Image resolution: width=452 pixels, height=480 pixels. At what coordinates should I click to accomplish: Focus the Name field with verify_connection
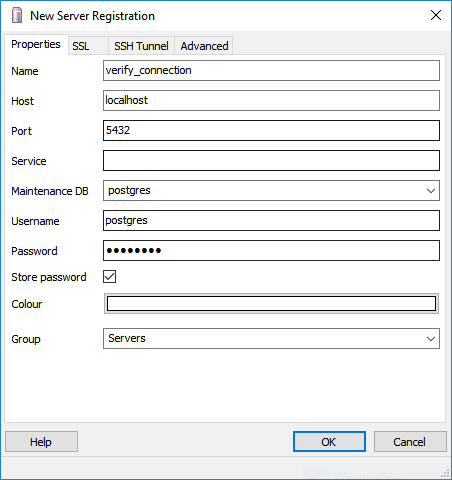271,71
